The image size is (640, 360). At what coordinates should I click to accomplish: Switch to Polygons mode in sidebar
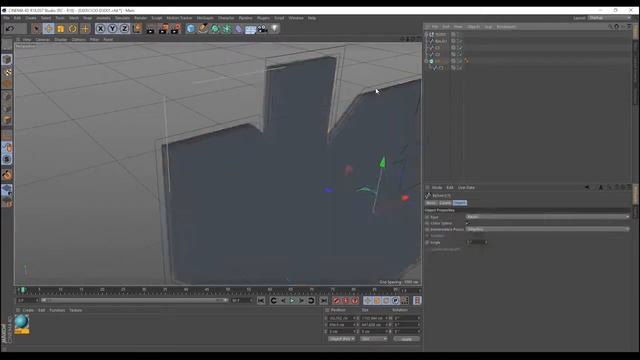pos(7,120)
